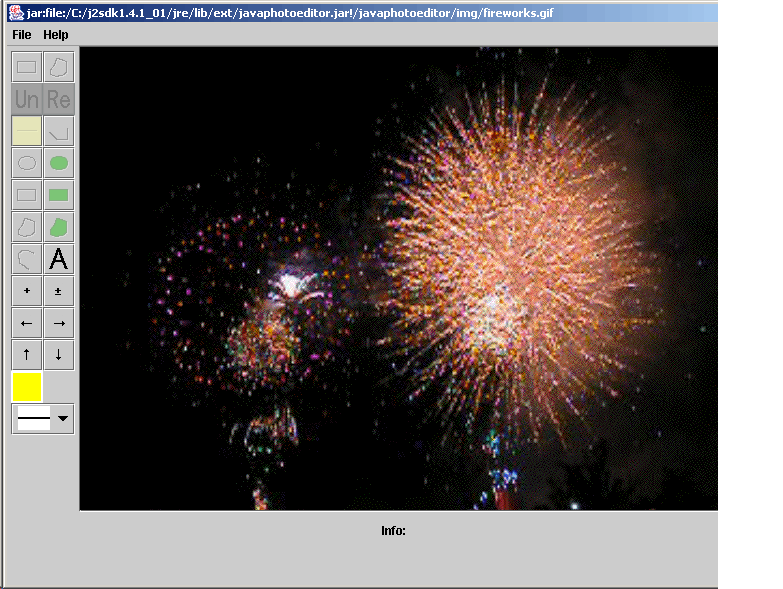This screenshot has height=589, width=783.
Task: Click the Re (redo) button
Action: point(59,99)
